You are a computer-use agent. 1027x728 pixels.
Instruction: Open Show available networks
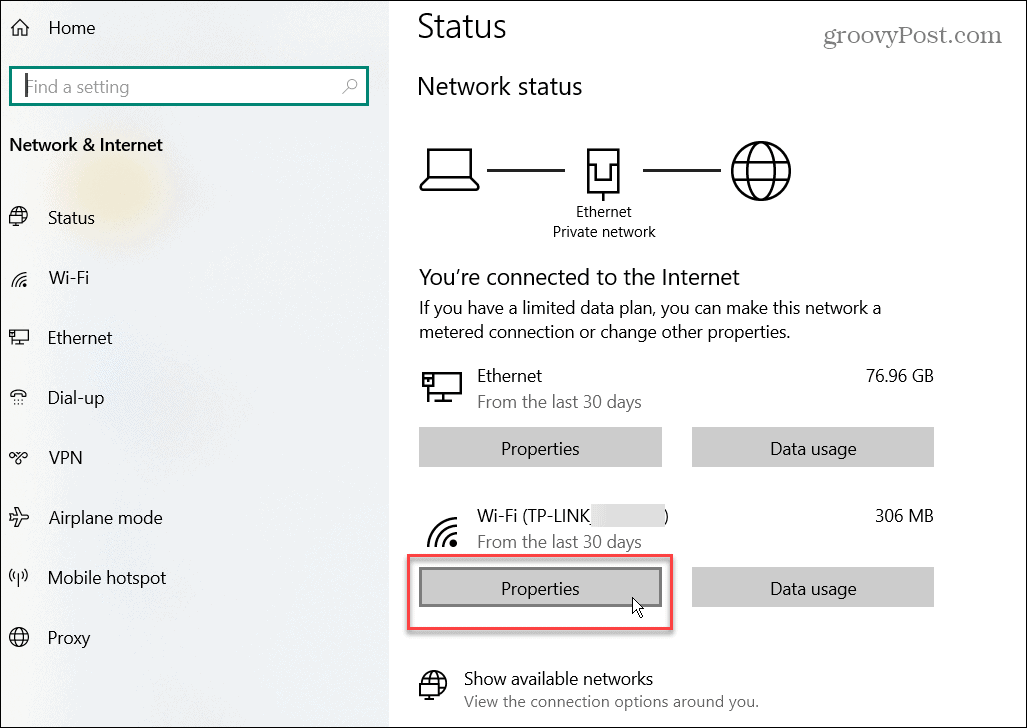pos(558,678)
